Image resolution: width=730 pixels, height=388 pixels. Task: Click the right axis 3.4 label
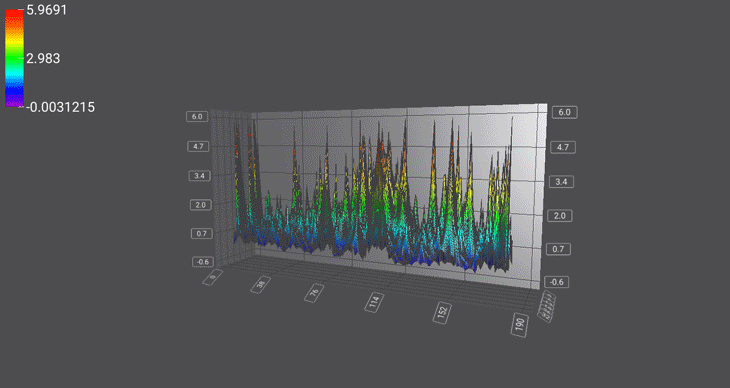click(x=561, y=182)
